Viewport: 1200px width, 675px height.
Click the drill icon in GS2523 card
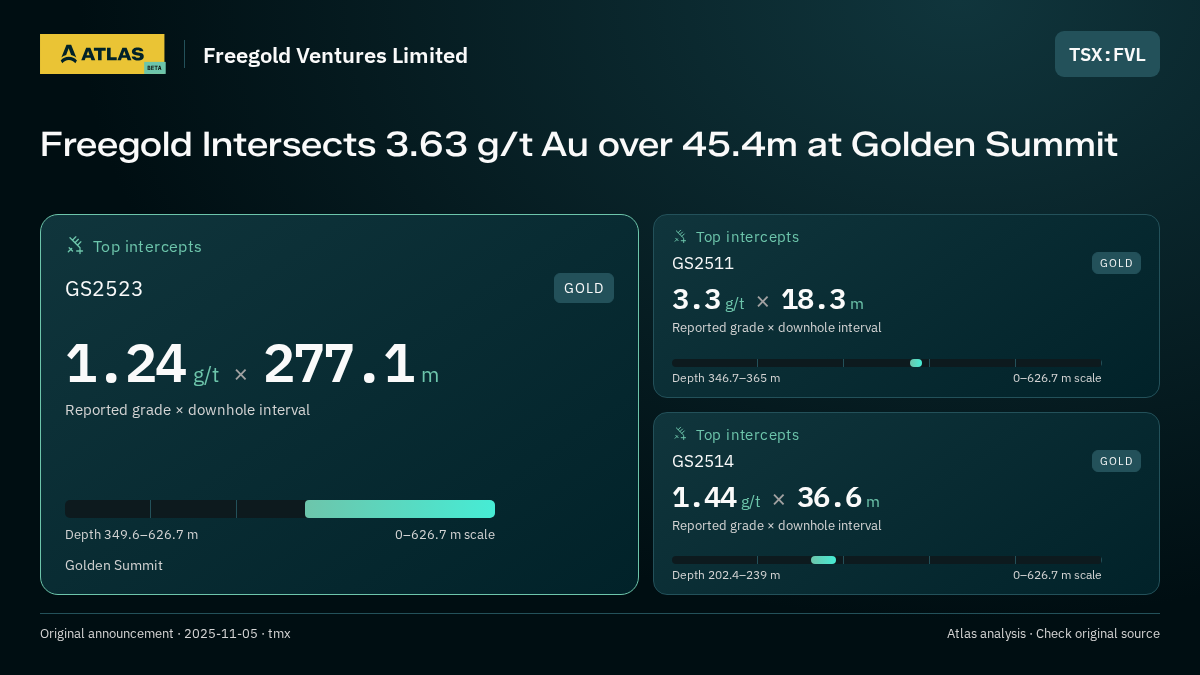click(75, 245)
